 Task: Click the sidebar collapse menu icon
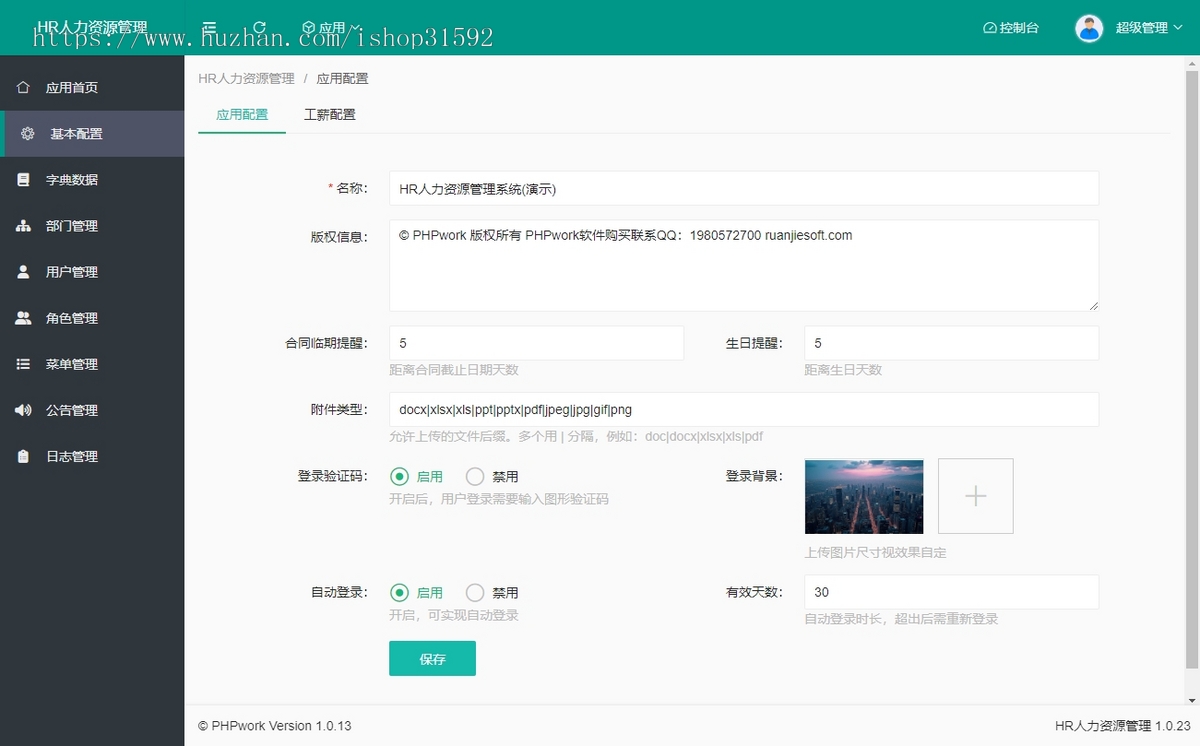click(x=209, y=28)
